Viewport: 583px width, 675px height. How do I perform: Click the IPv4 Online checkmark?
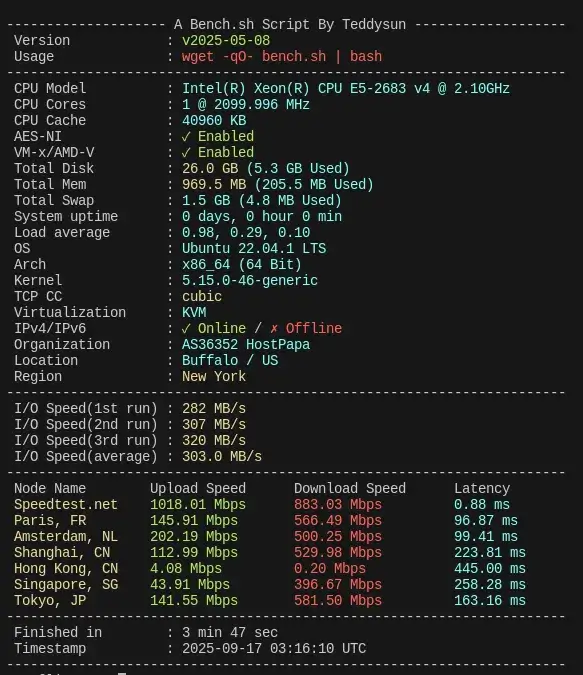[x=186, y=329]
